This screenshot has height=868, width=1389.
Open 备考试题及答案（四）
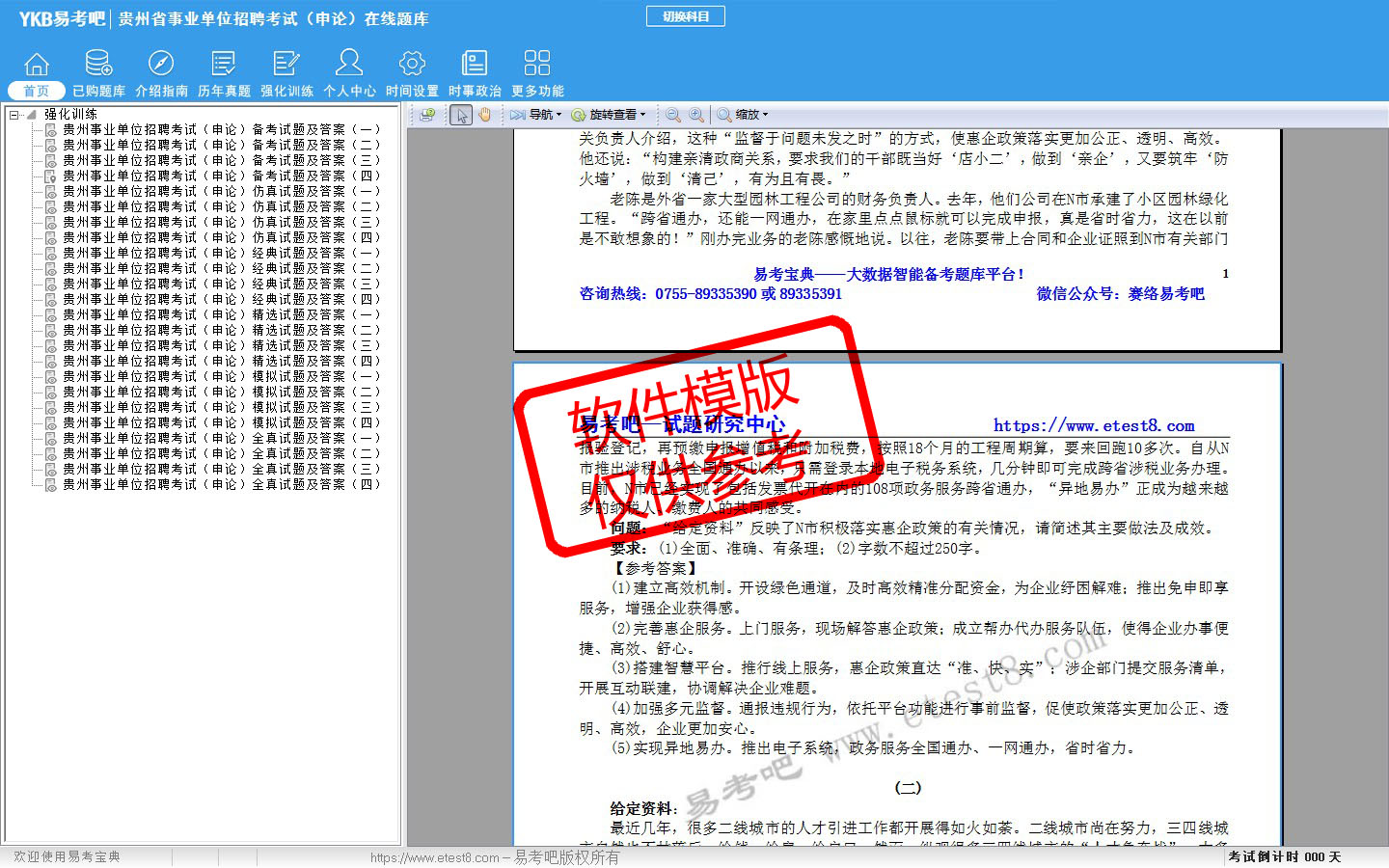222,176
